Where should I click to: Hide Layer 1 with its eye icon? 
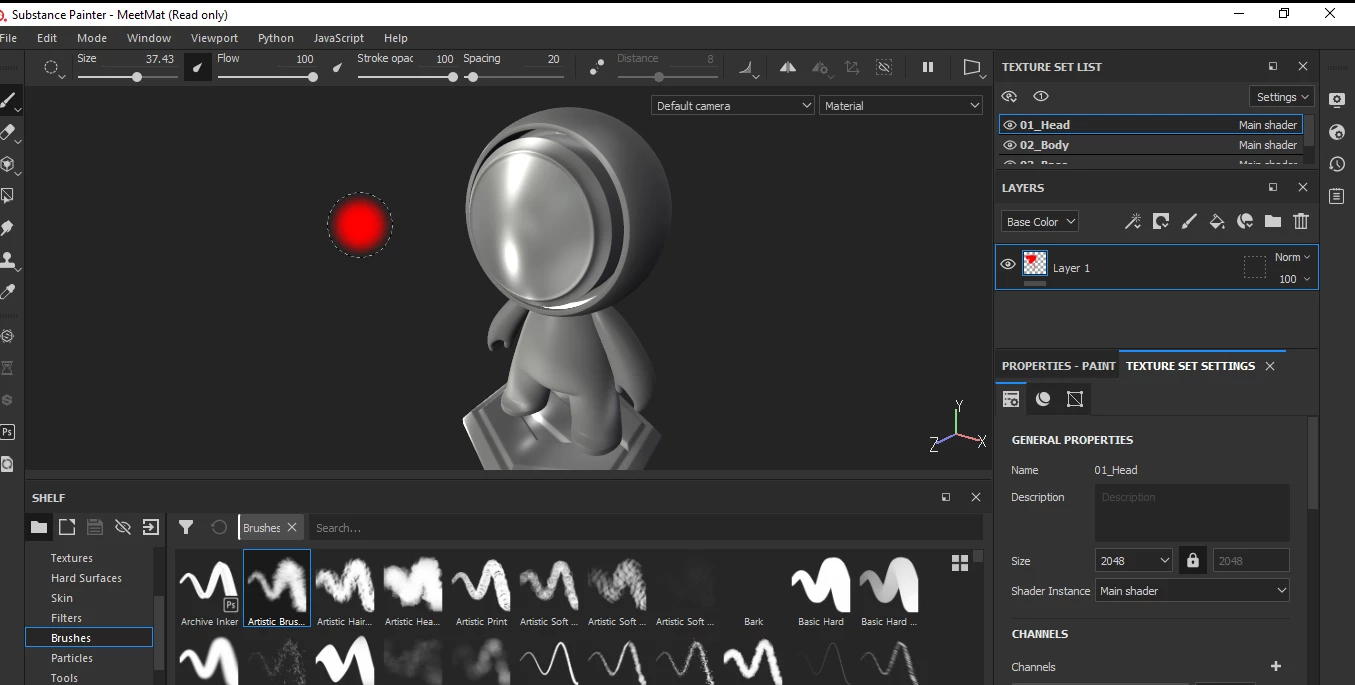pos(1008,264)
